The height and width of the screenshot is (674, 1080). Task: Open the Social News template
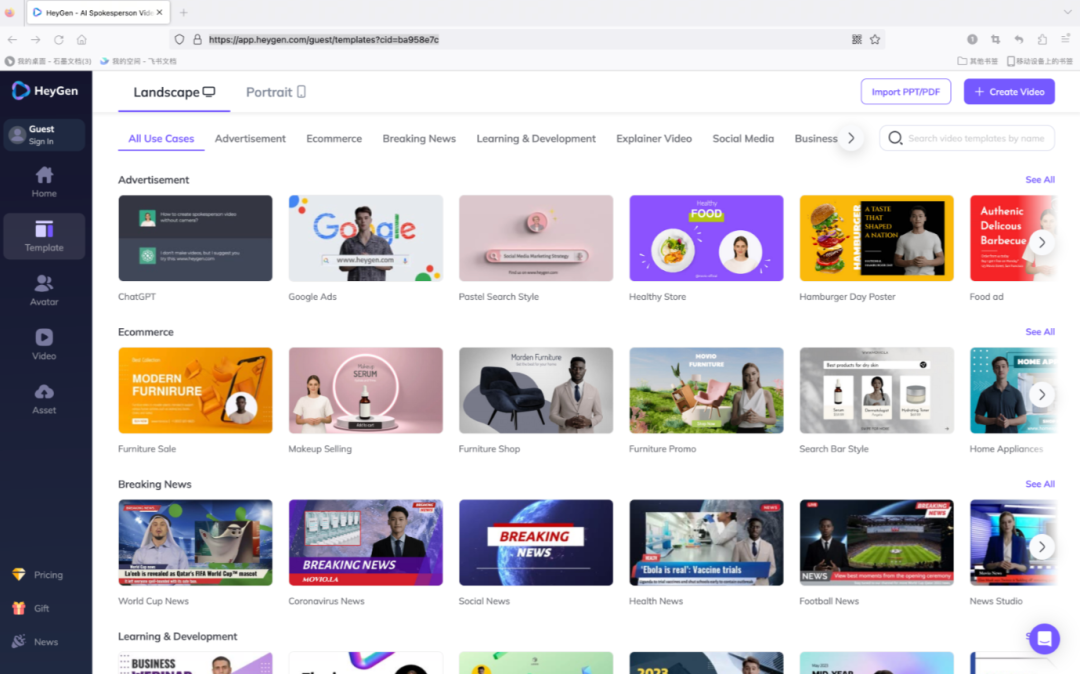coord(536,543)
